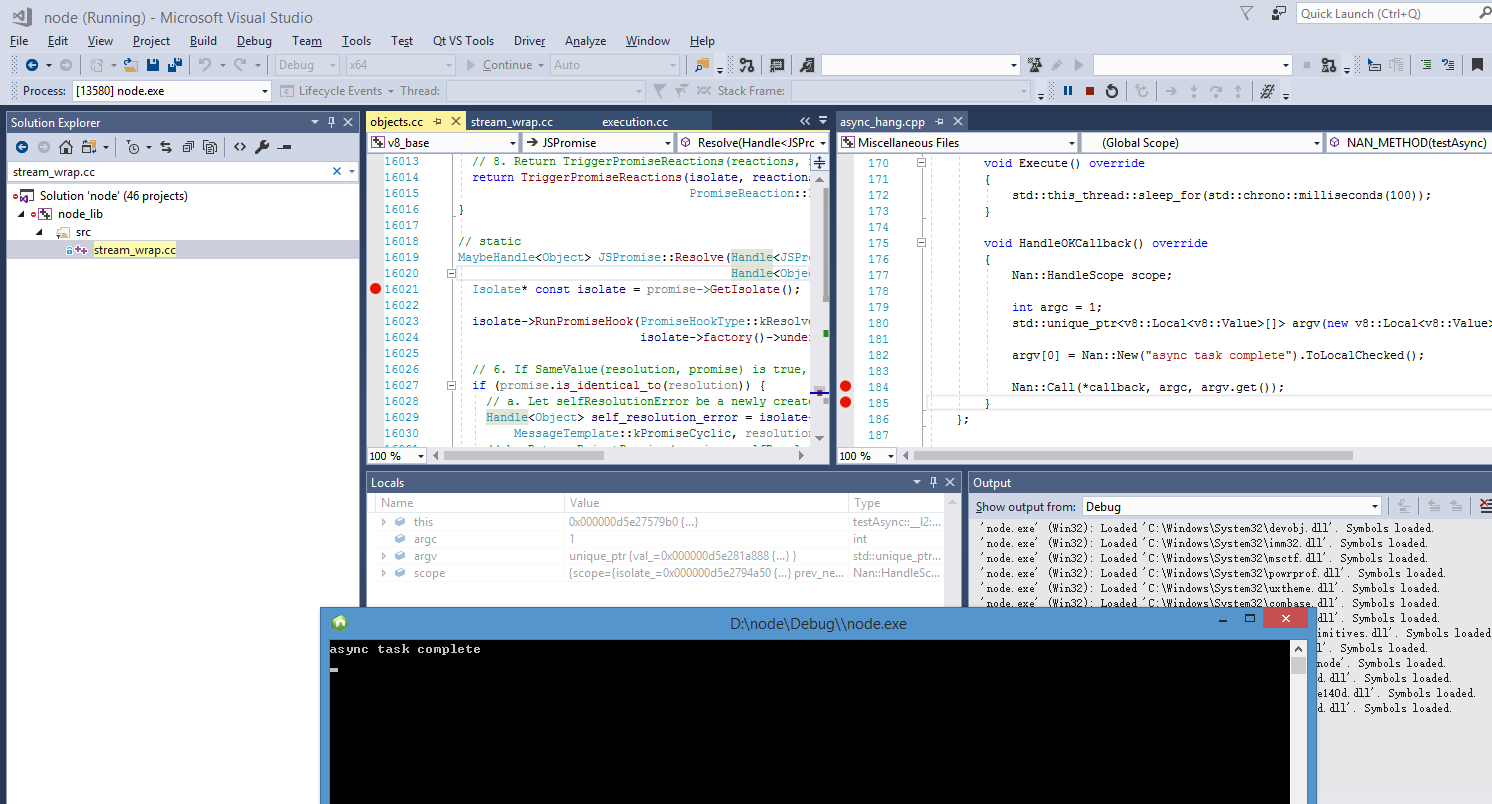Click the Collapse All icon in Solution Explorer
1492x804 pixels.
(x=190, y=147)
